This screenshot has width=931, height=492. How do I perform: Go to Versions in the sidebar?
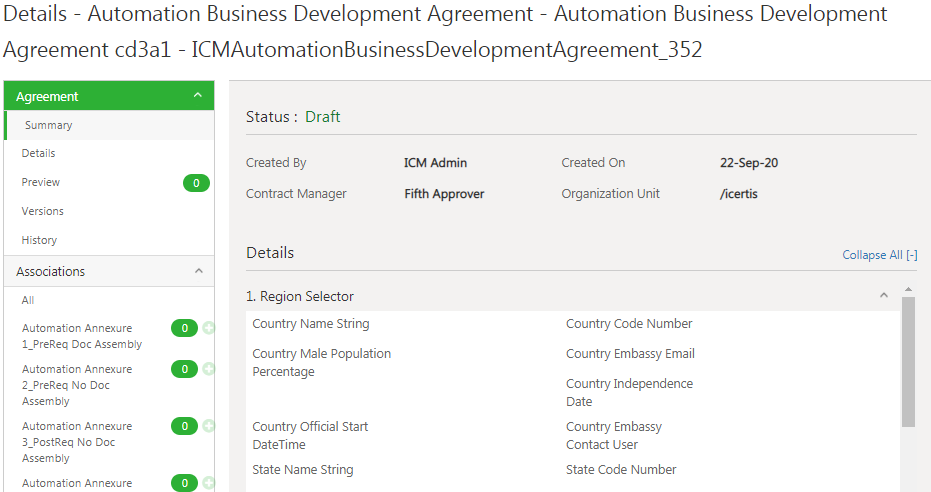tap(43, 211)
